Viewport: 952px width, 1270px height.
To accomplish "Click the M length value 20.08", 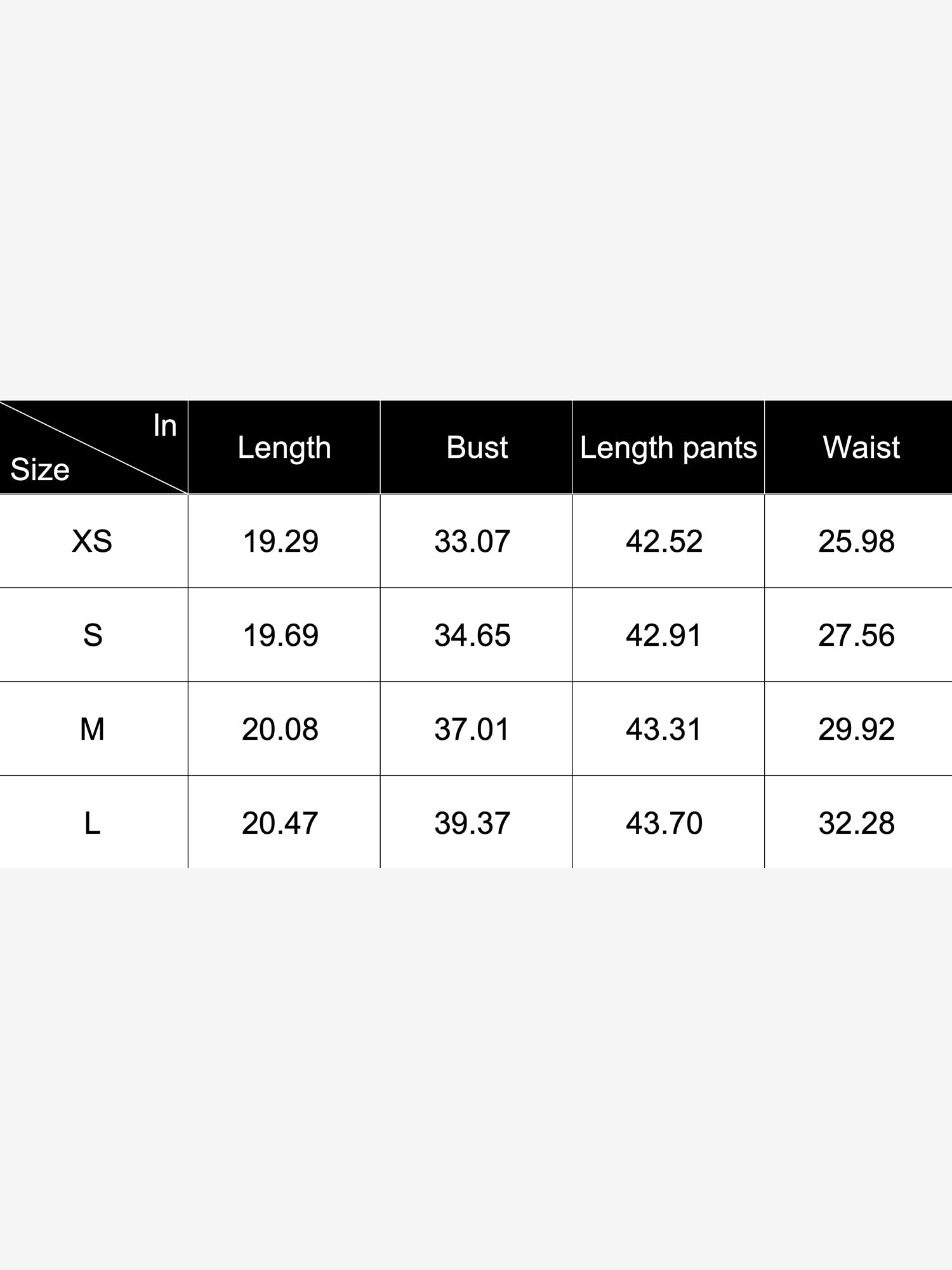I will pos(280,730).
